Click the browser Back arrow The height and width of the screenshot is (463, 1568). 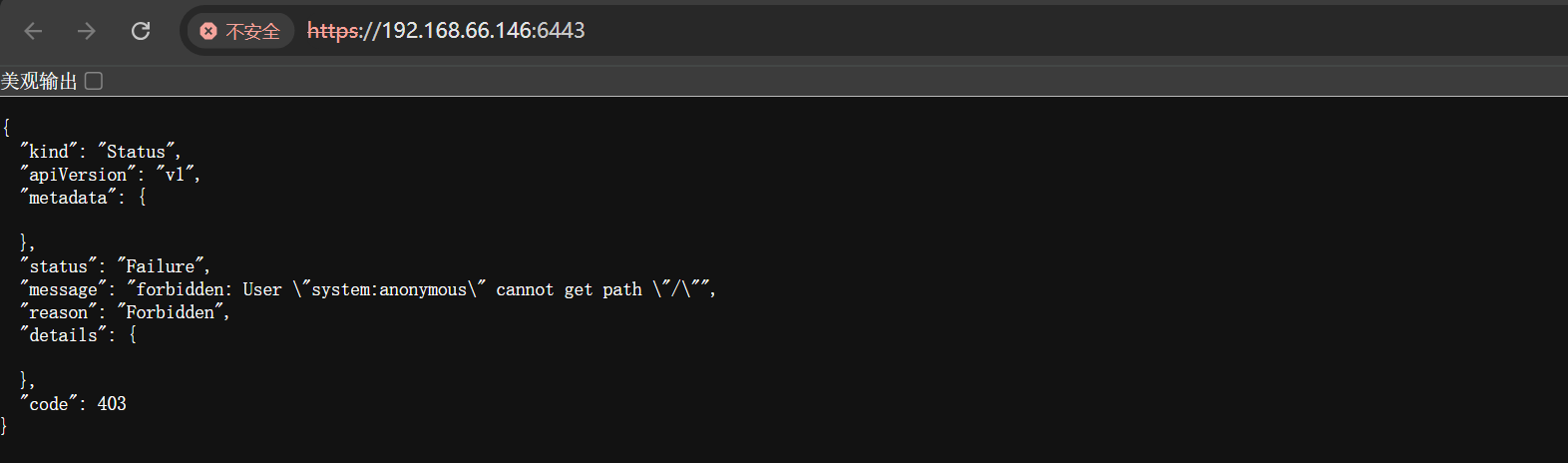pyautogui.click(x=33, y=31)
